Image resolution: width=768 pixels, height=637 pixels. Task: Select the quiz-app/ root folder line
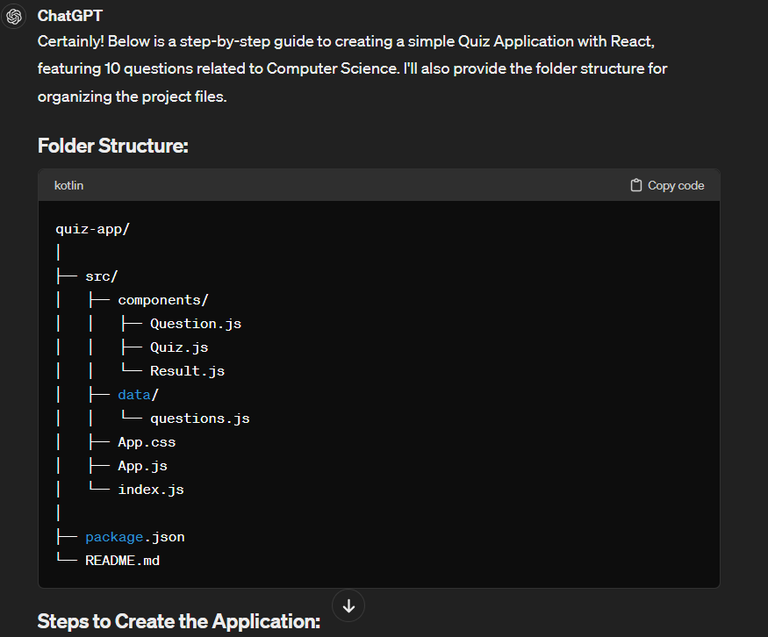coord(93,228)
